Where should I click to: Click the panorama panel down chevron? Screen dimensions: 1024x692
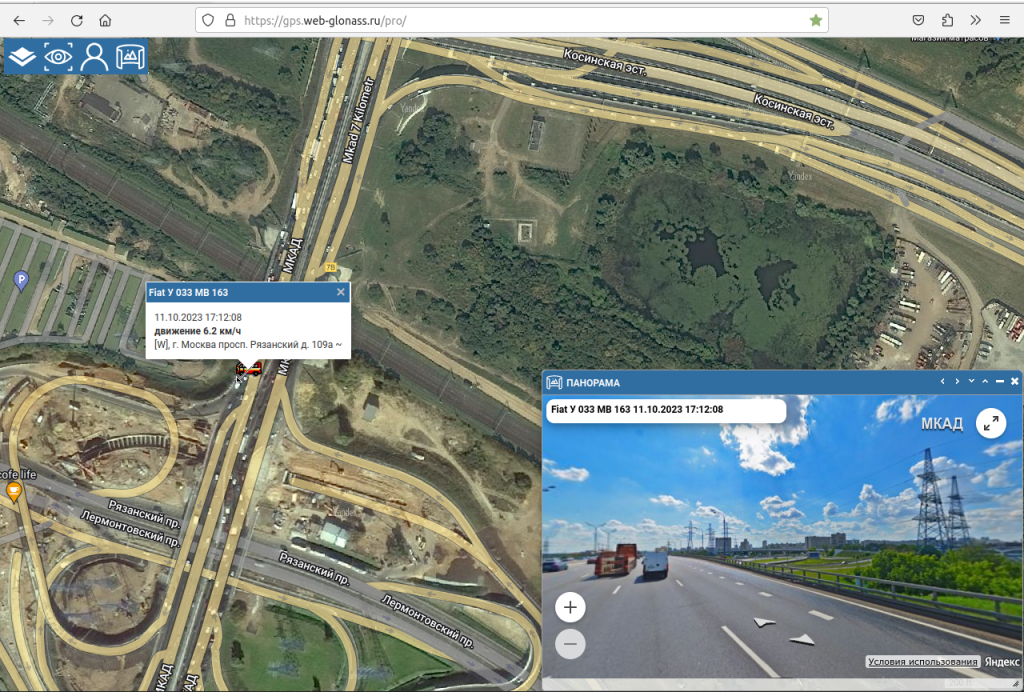point(971,381)
